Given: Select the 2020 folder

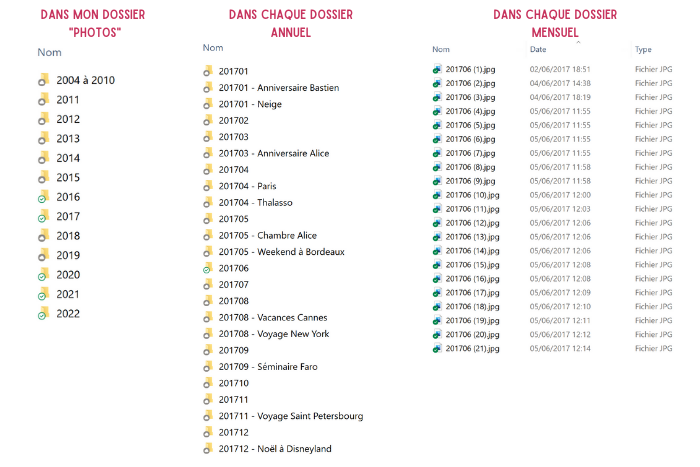Looking at the screenshot, I should coord(68,275).
